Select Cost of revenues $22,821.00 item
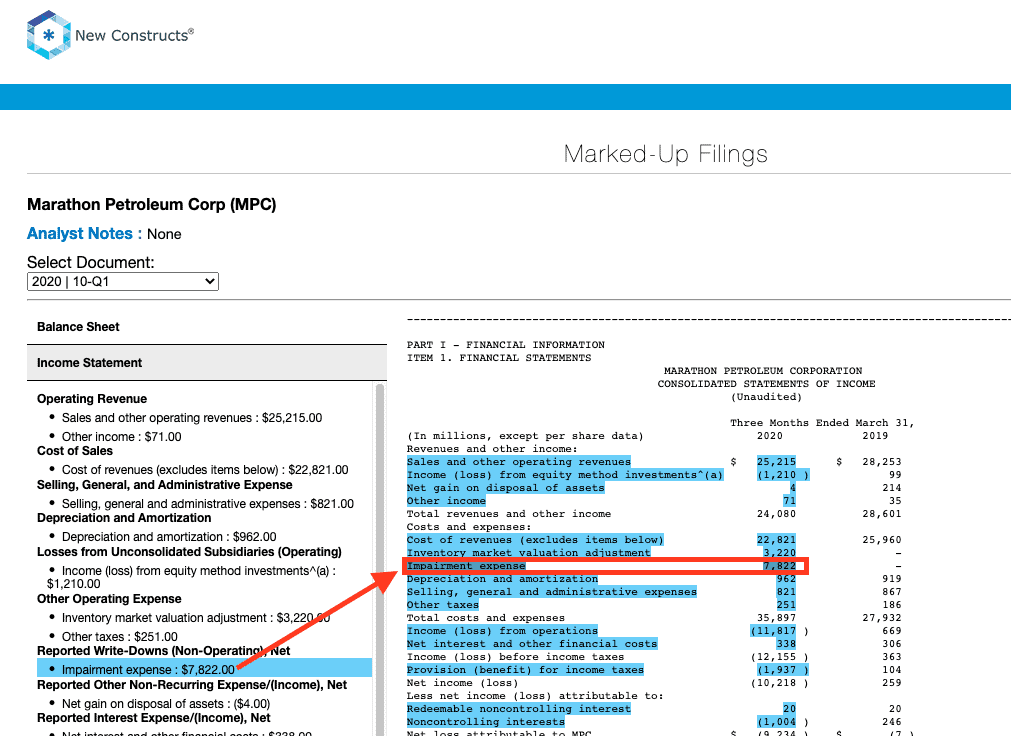1011x736 pixels. pyautogui.click(x=205, y=470)
